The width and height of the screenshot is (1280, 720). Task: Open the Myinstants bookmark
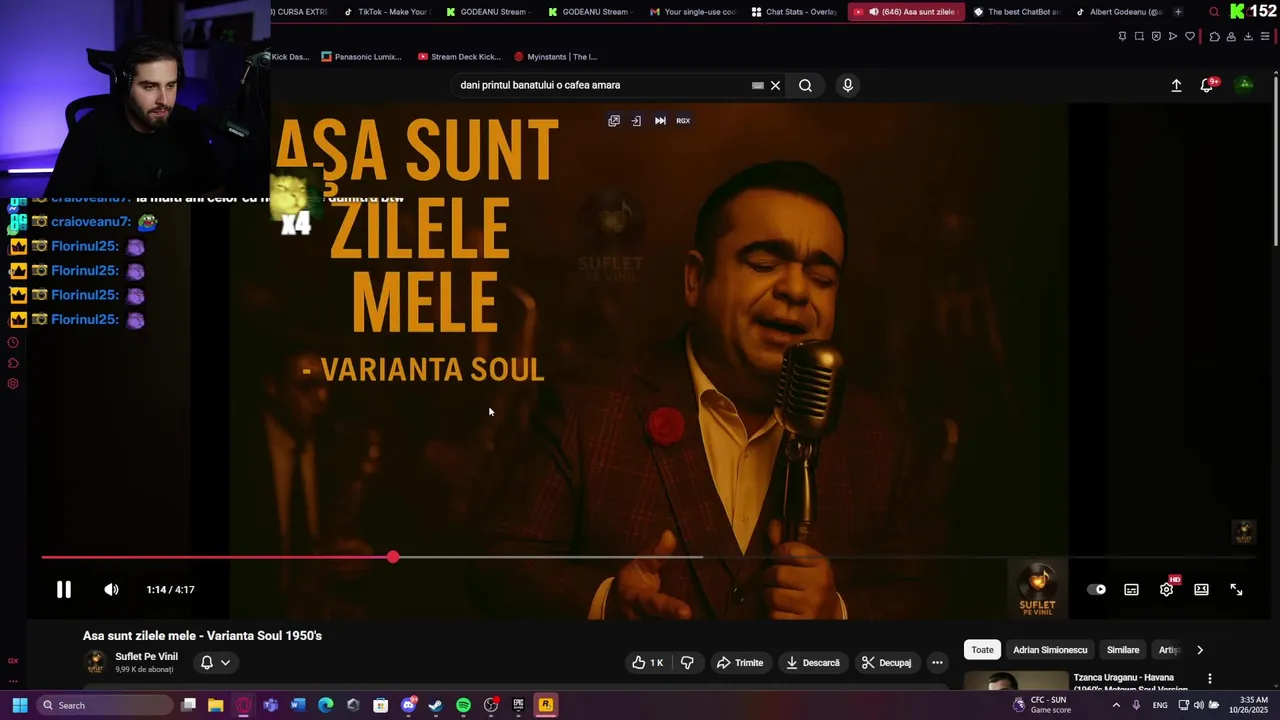coord(555,57)
